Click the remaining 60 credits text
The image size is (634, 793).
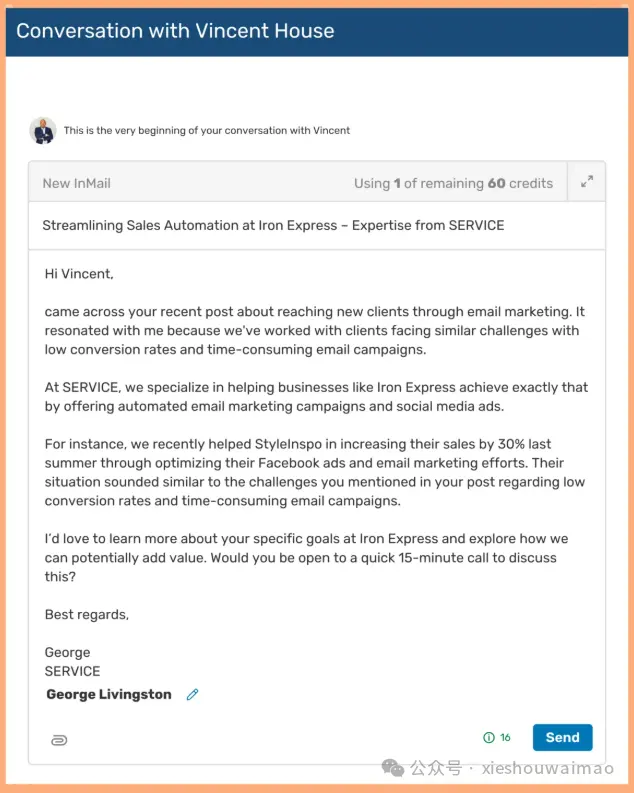[x=453, y=183]
